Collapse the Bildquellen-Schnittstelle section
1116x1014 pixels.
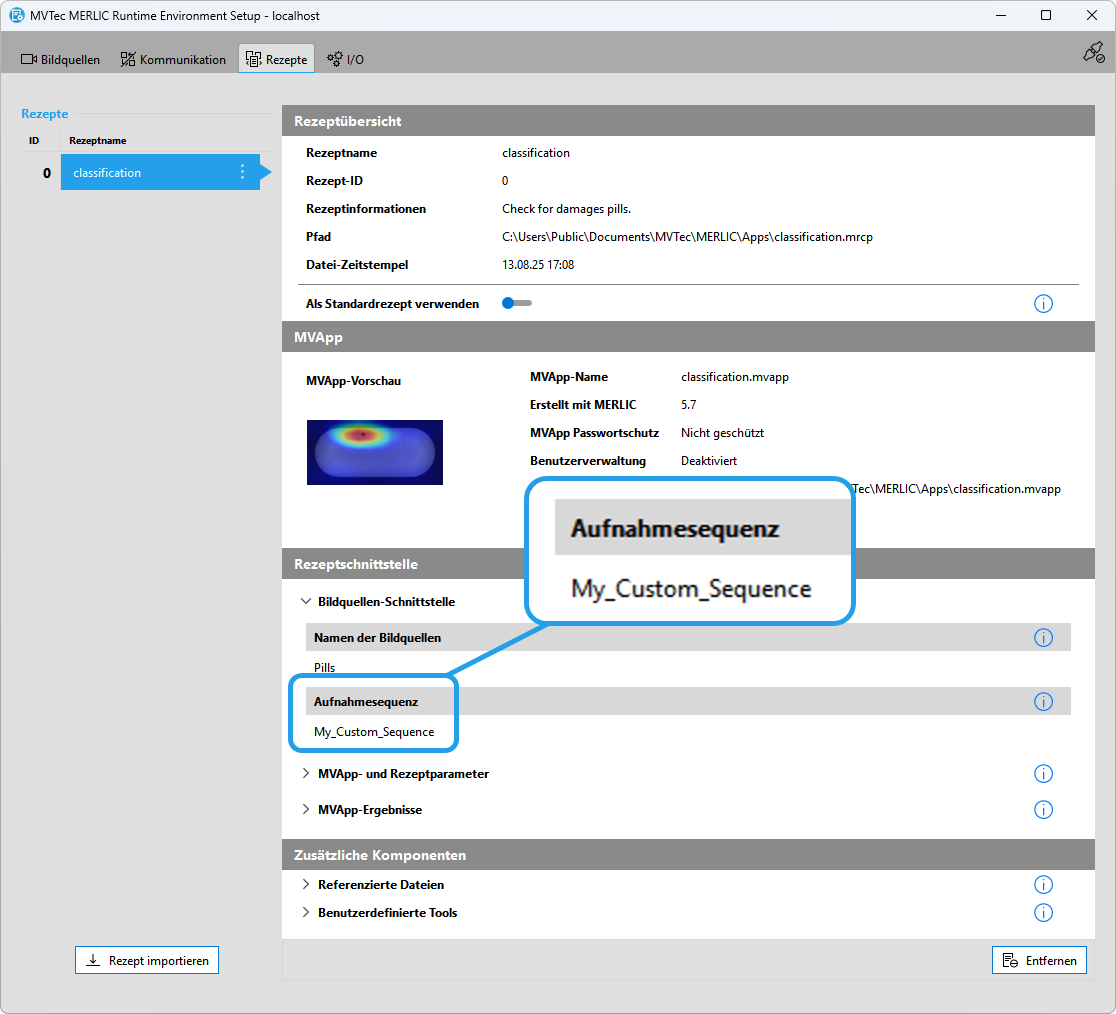[x=306, y=602]
